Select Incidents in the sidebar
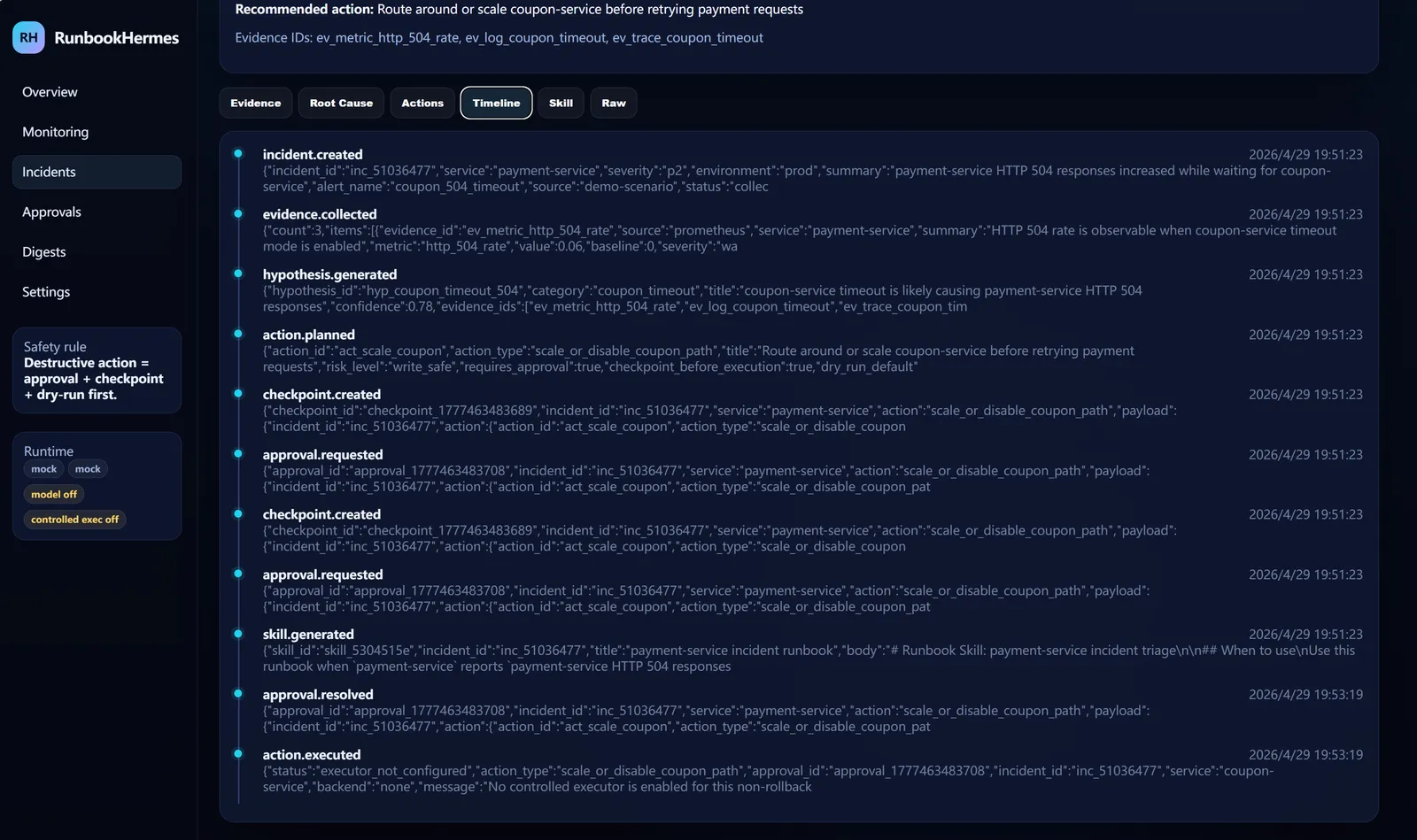Image resolution: width=1417 pixels, height=840 pixels. [97, 172]
